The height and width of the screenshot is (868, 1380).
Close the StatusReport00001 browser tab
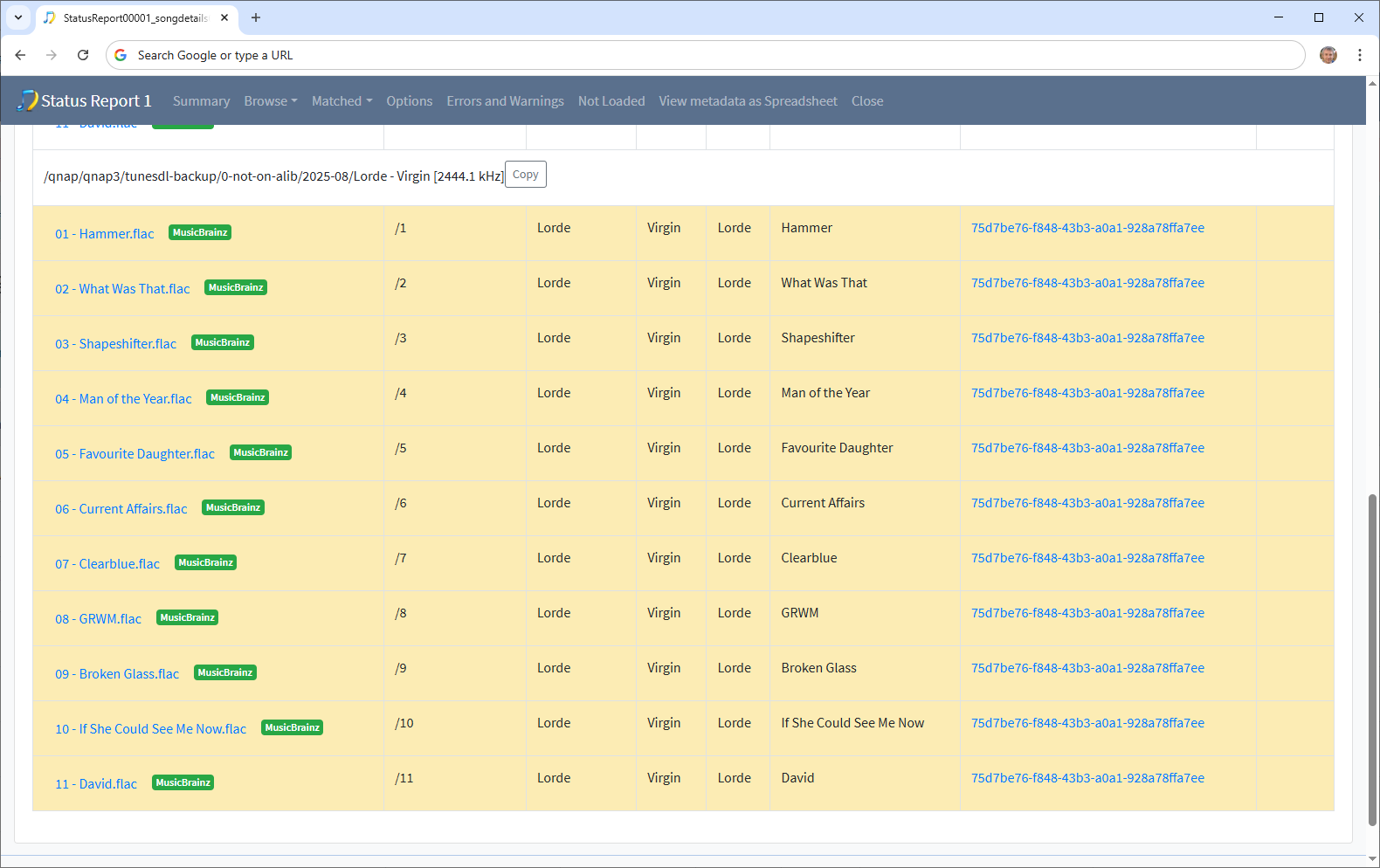[x=224, y=17]
